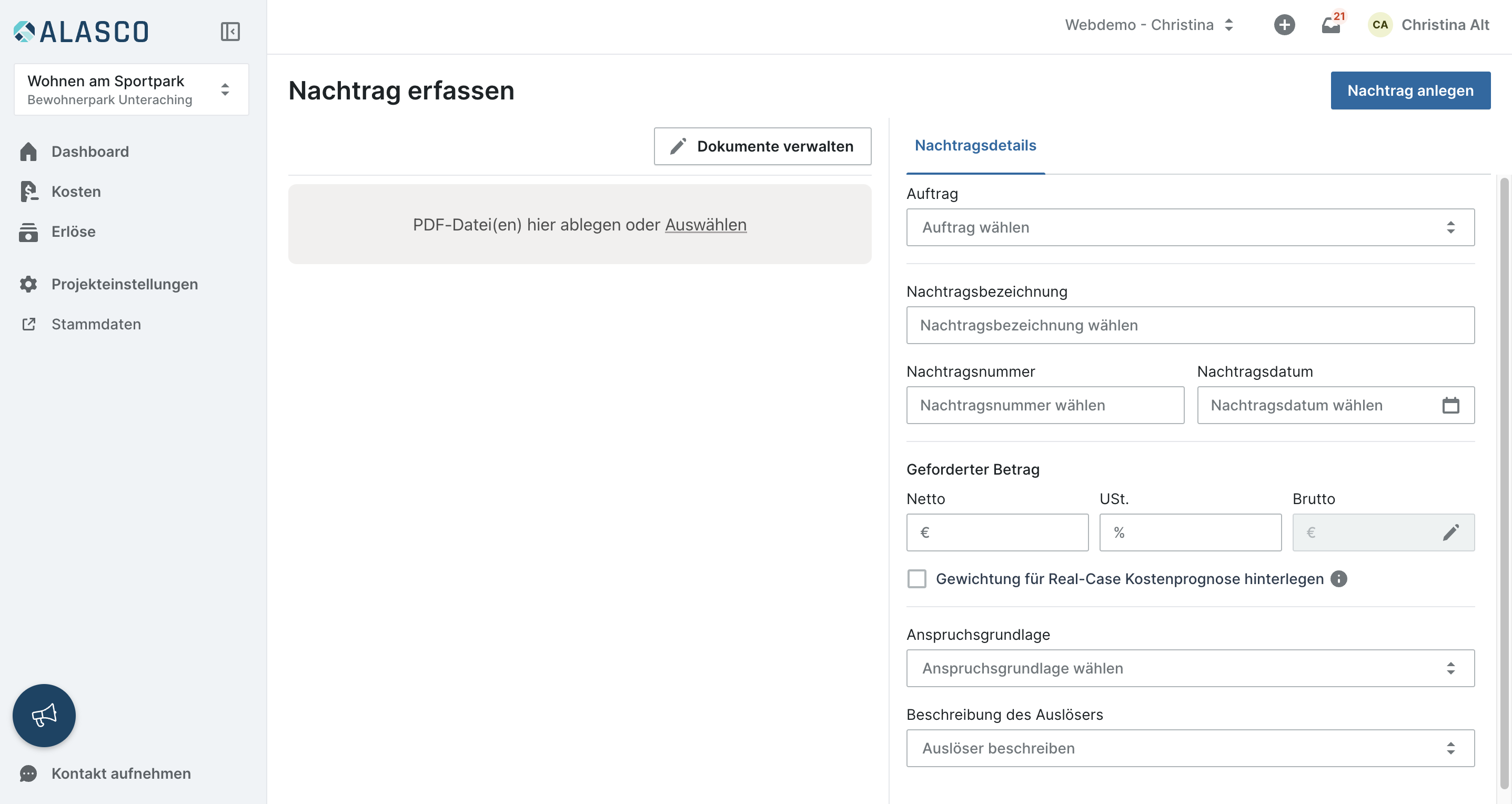
Task: Open the inbox with 21 notifications
Action: click(x=1330, y=25)
